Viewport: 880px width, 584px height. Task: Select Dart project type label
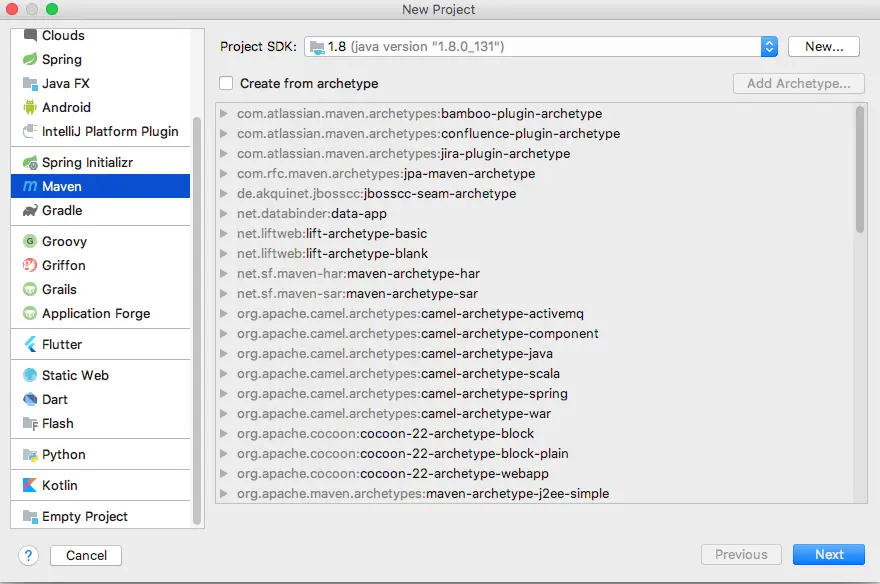(54, 399)
